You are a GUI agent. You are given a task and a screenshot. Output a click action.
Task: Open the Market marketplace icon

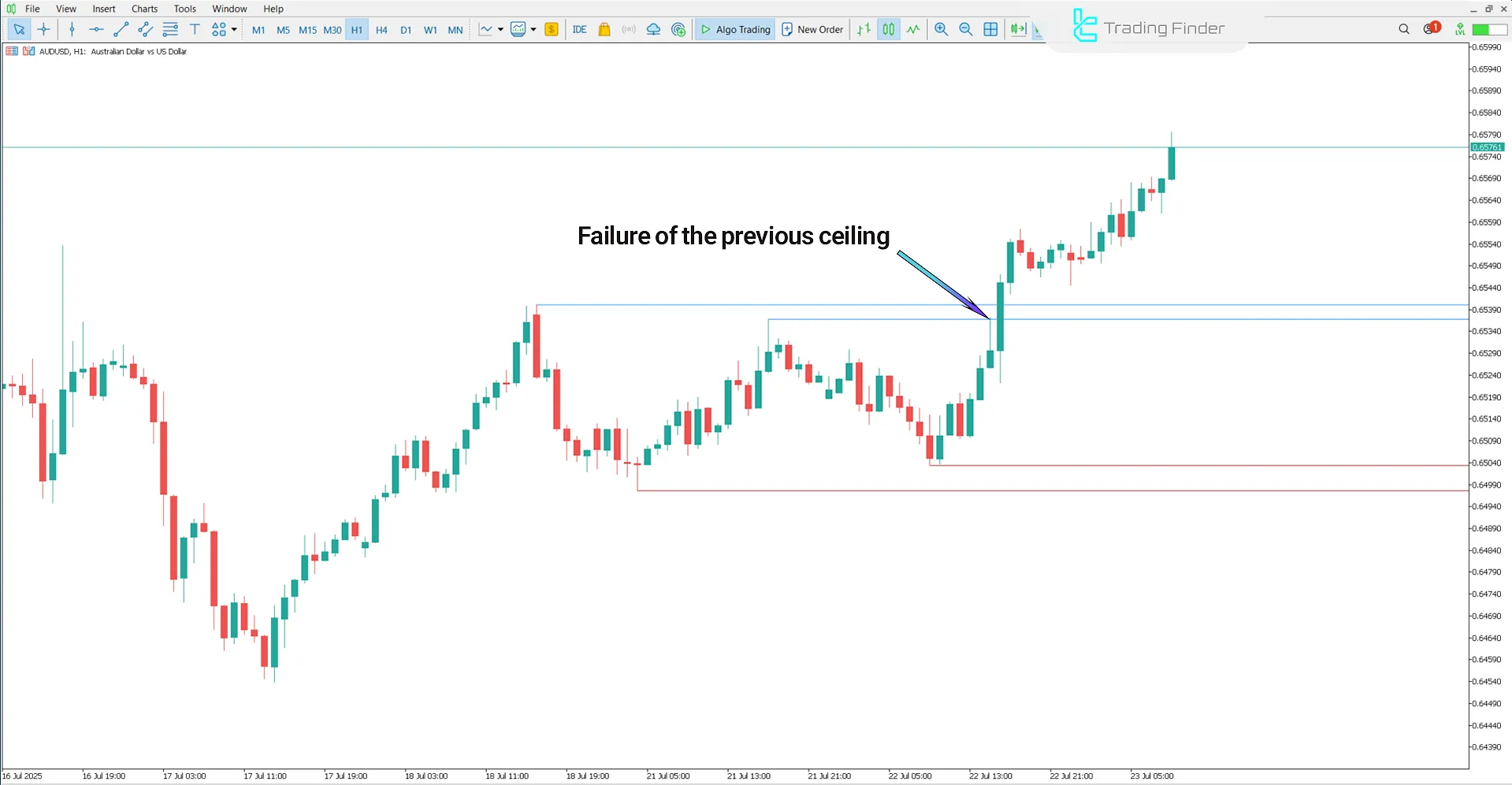[x=604, y=29]
